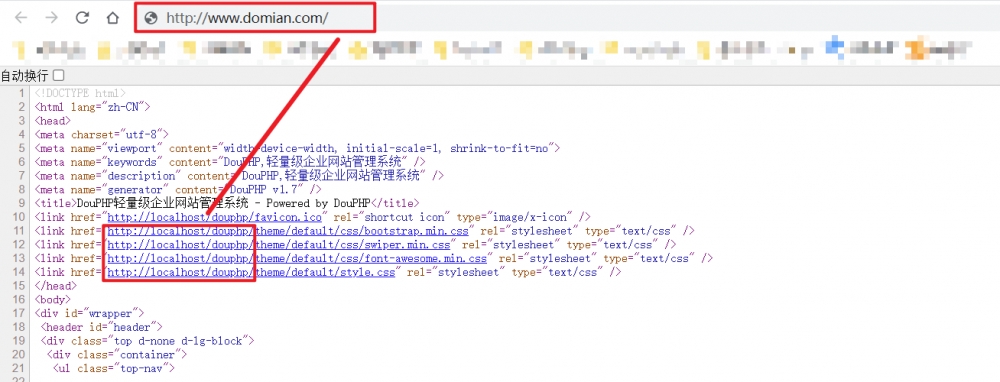Click the www.domian.com address bar
1000x382 pixels.
(x=254, y=18)
